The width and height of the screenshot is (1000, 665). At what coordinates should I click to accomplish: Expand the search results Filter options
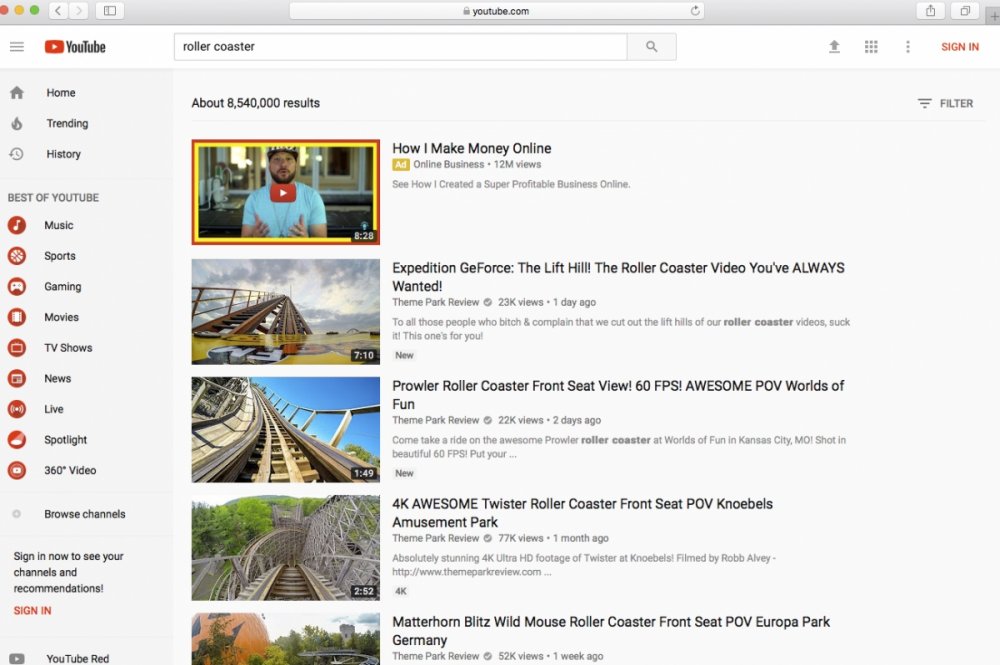945,103
